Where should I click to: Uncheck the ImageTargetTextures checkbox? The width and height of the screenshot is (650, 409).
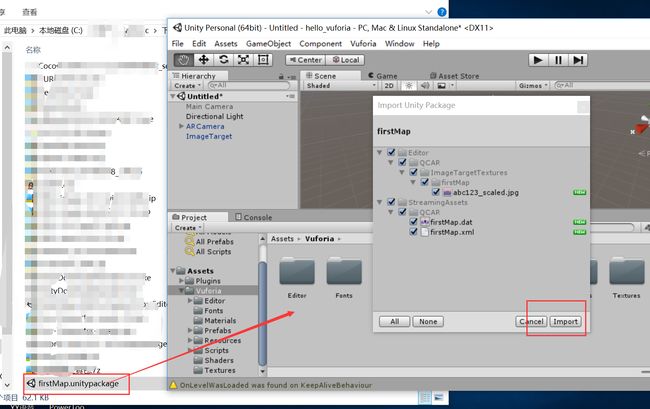(413, 172)
